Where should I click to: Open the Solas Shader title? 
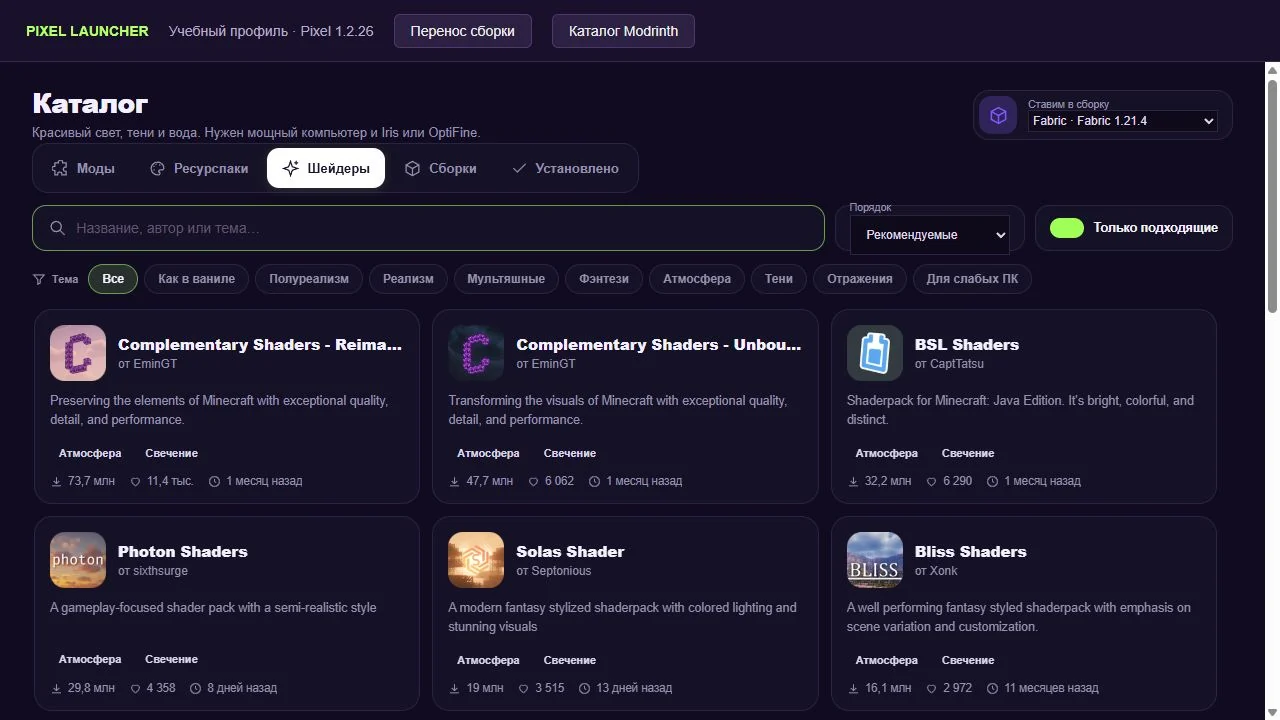[570, 551]
